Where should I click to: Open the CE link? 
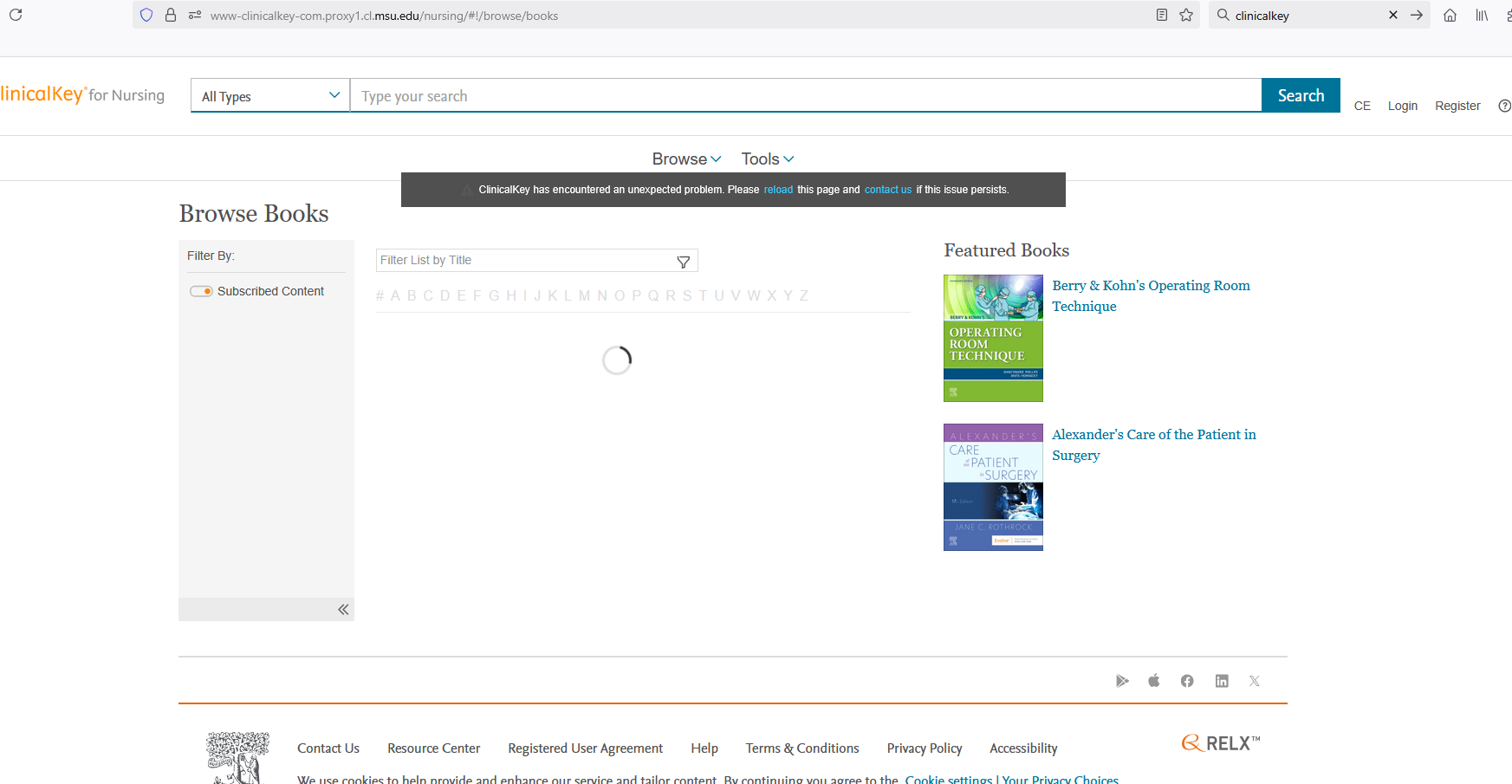1362,106
